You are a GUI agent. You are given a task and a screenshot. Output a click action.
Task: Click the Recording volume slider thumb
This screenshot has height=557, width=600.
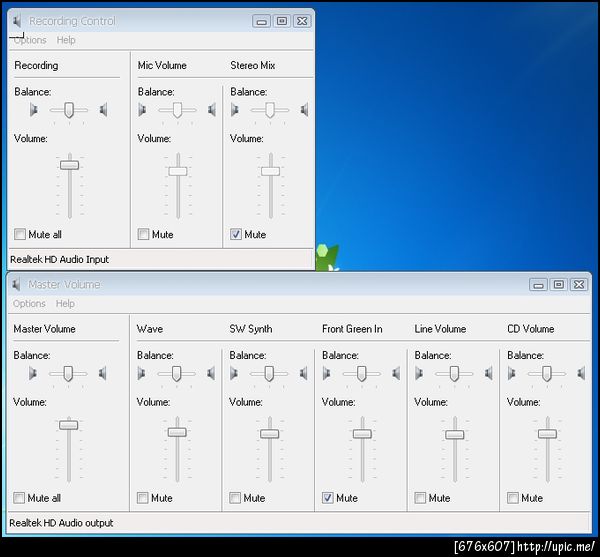[70, 165]
